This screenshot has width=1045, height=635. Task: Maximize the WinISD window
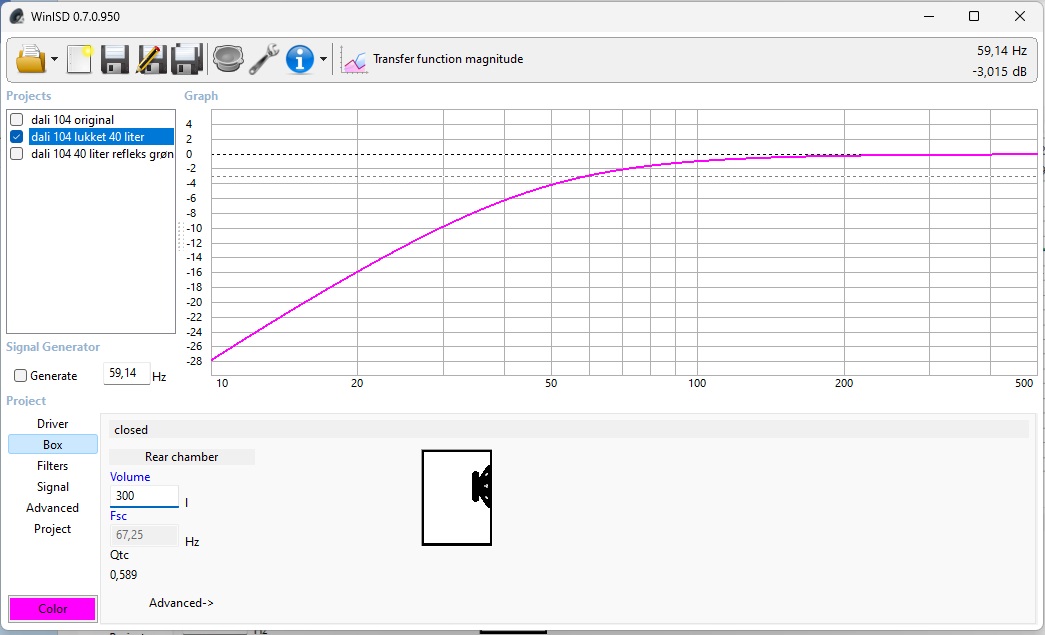[x=974, y=16]
